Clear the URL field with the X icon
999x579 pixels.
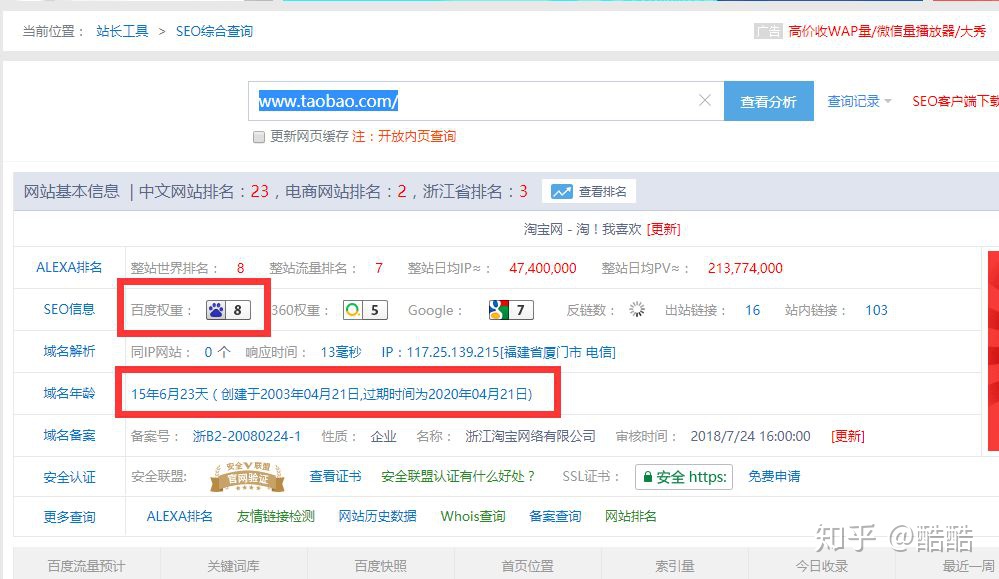tap(705, 100)
